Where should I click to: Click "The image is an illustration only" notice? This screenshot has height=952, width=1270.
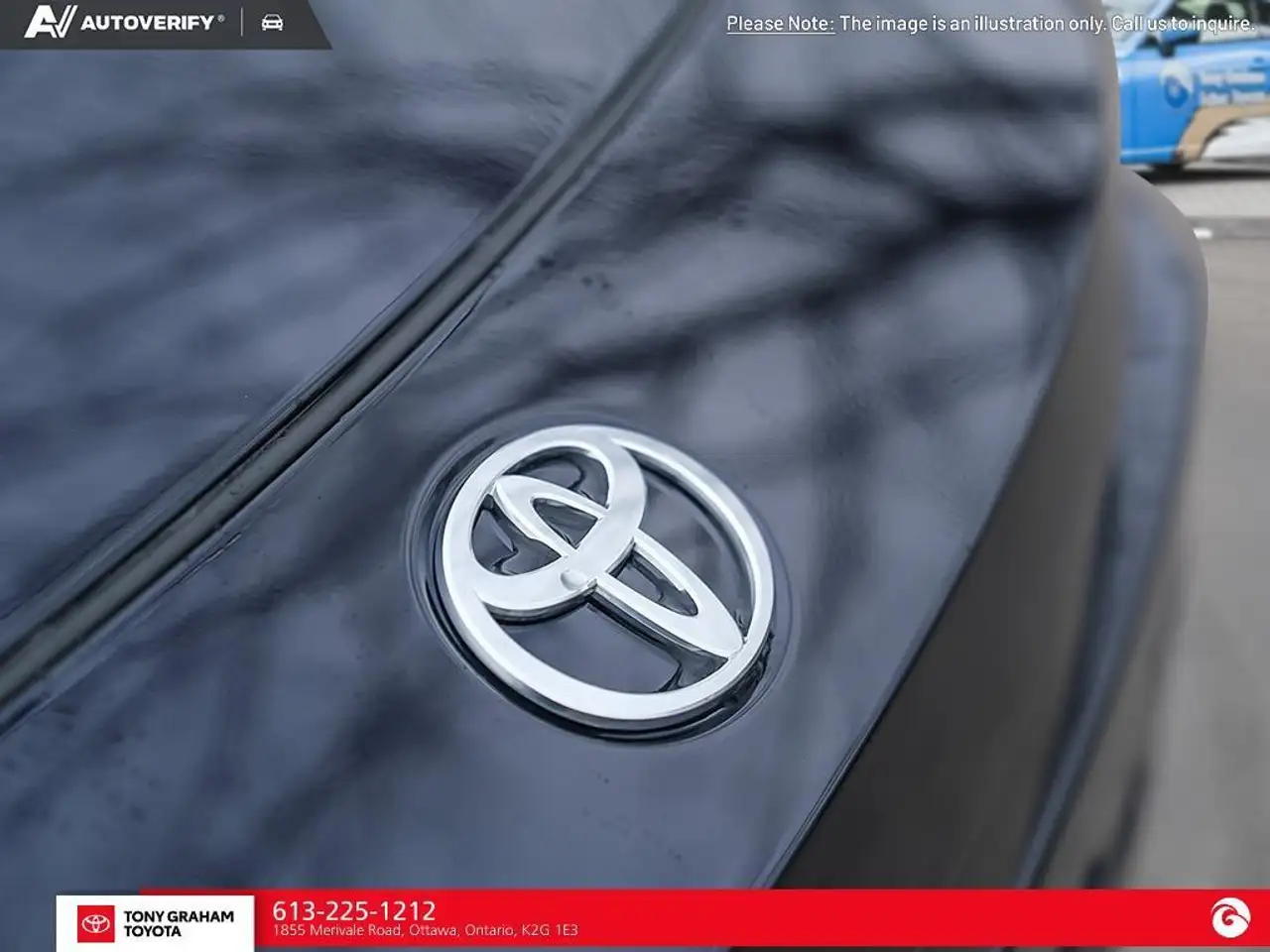click(972, 23)
